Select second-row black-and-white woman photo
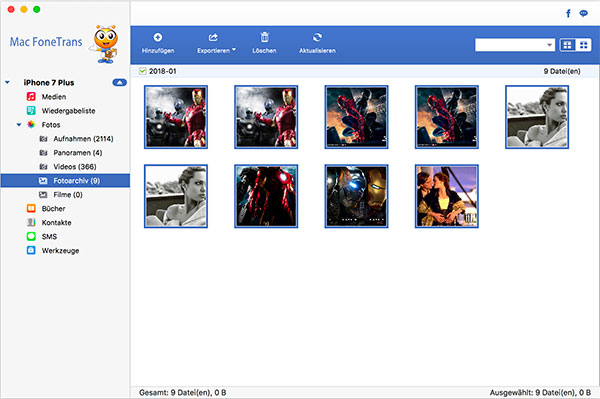Screen dimensions: 600x399 [176, 196]
